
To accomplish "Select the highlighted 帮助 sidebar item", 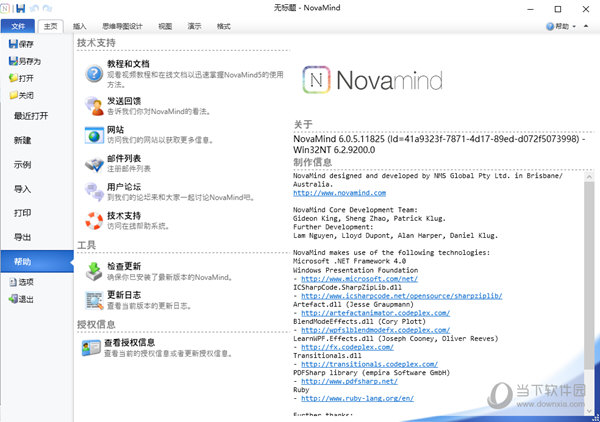I will (37, 261).
